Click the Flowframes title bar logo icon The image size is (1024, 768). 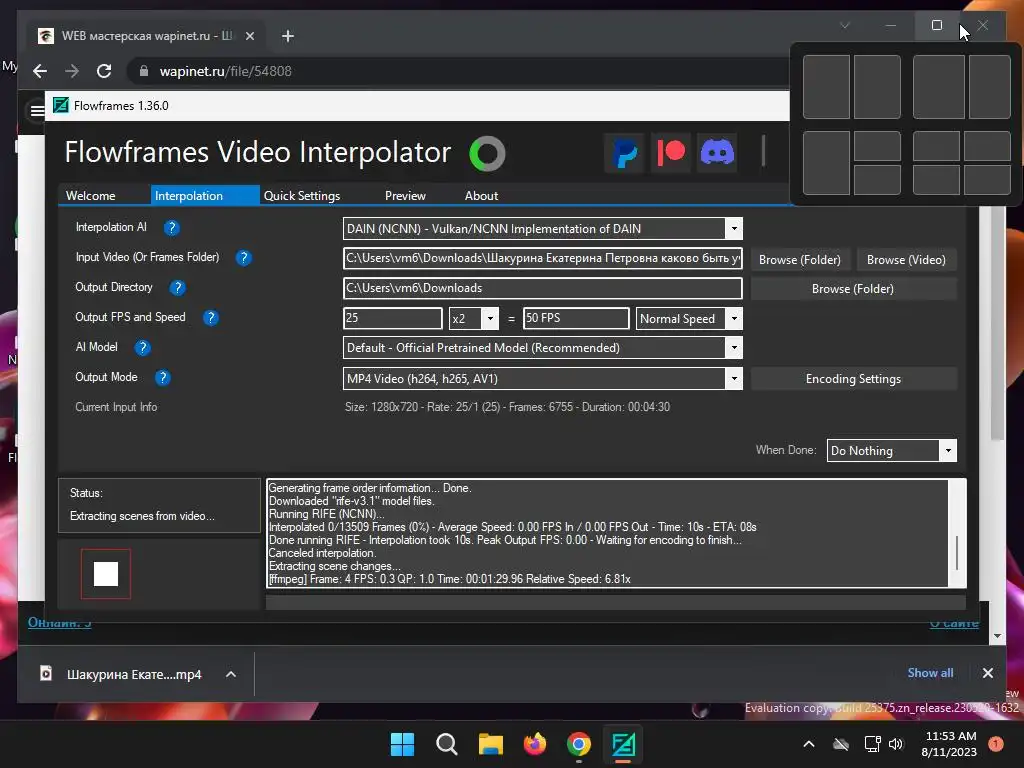pos(61,105)
